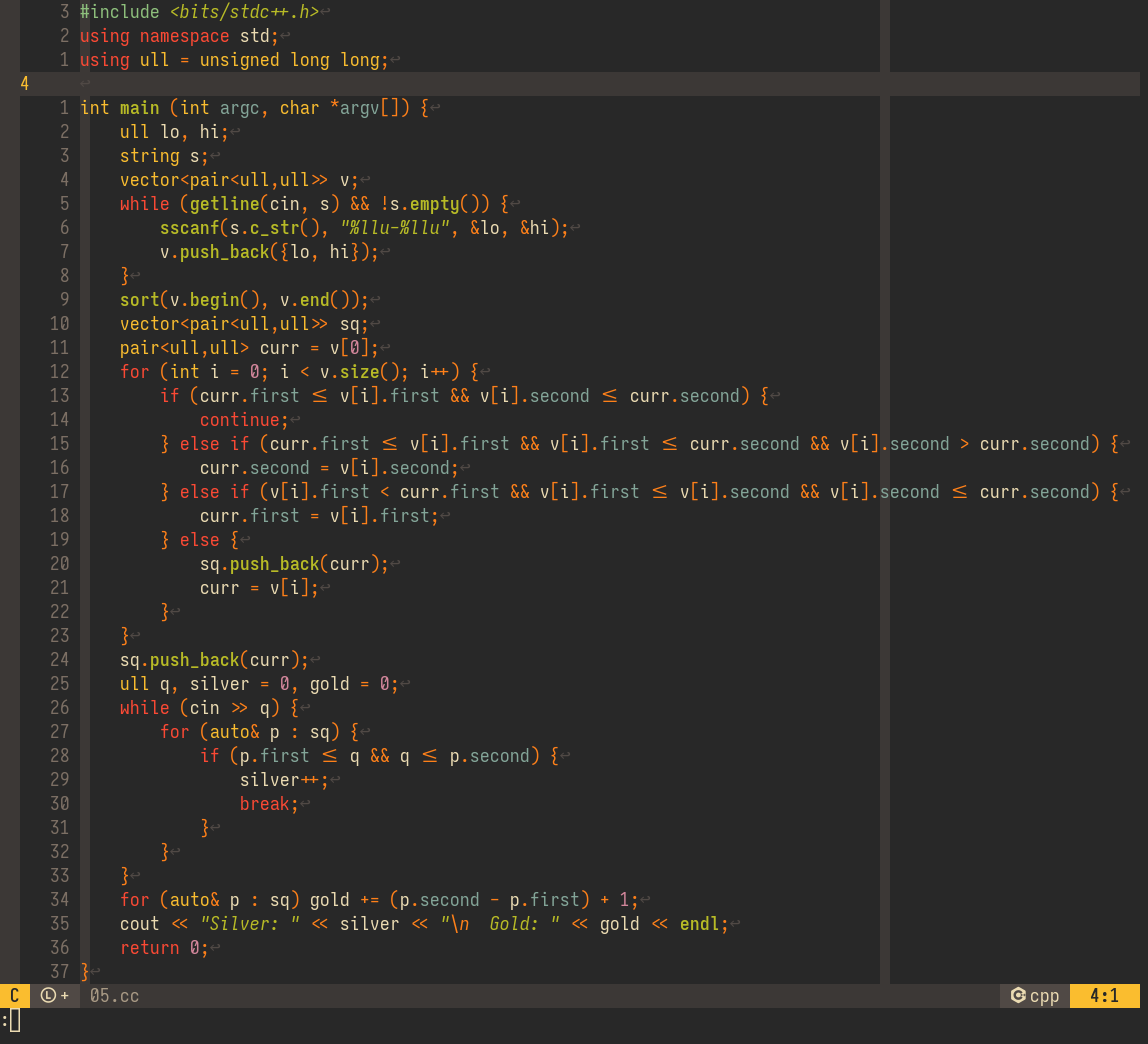Click the C mode indicator in statusline
Image resolution: width=1148 pixels, height=1044 pixels.
pos(15,996)
